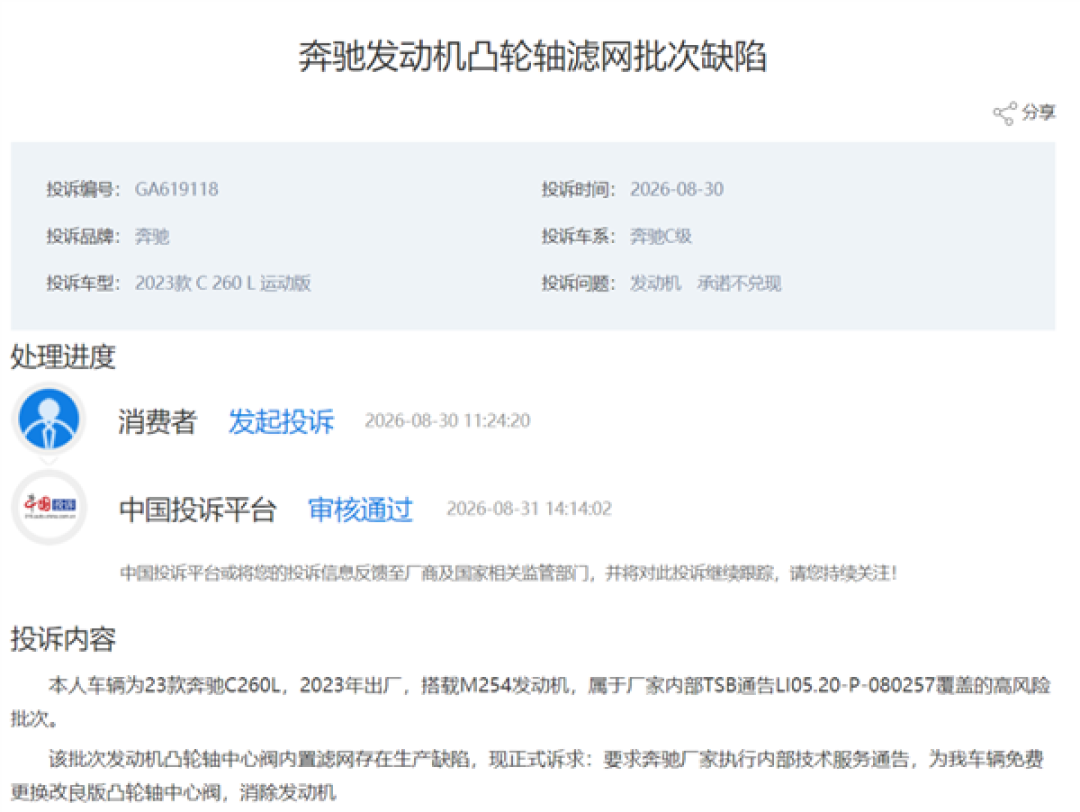Viewport: 1080px width, 812px height.
Task: Click the share icon
Action: [1004, 113]
